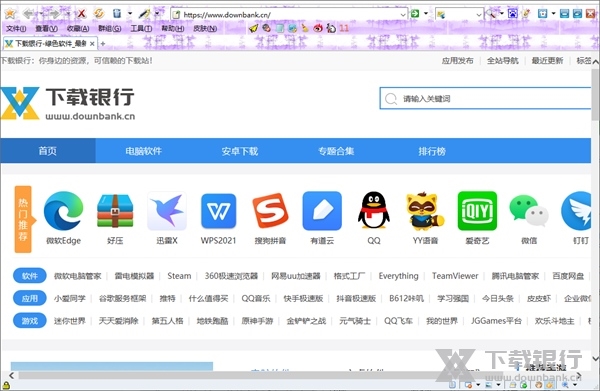
Task: Expand the recycle bin dropdown arrow
Action: point(130,14)
